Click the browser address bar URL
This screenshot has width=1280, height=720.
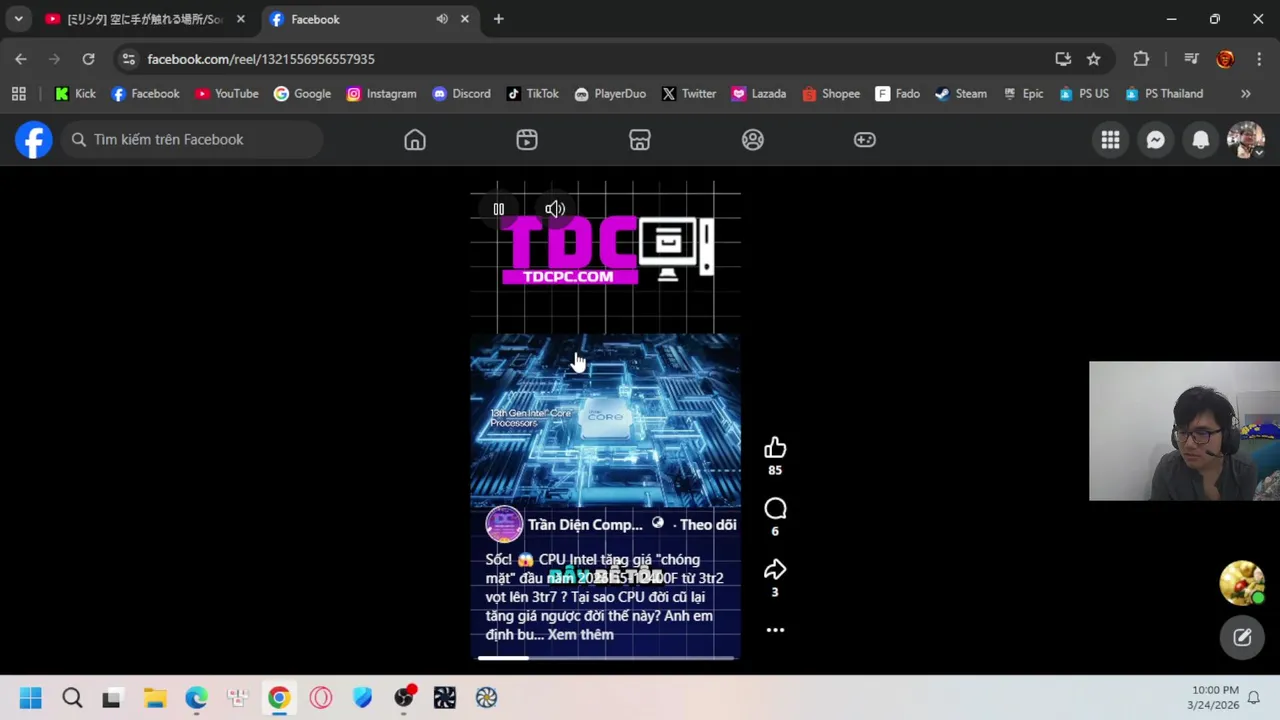click(x=261, y=59)
